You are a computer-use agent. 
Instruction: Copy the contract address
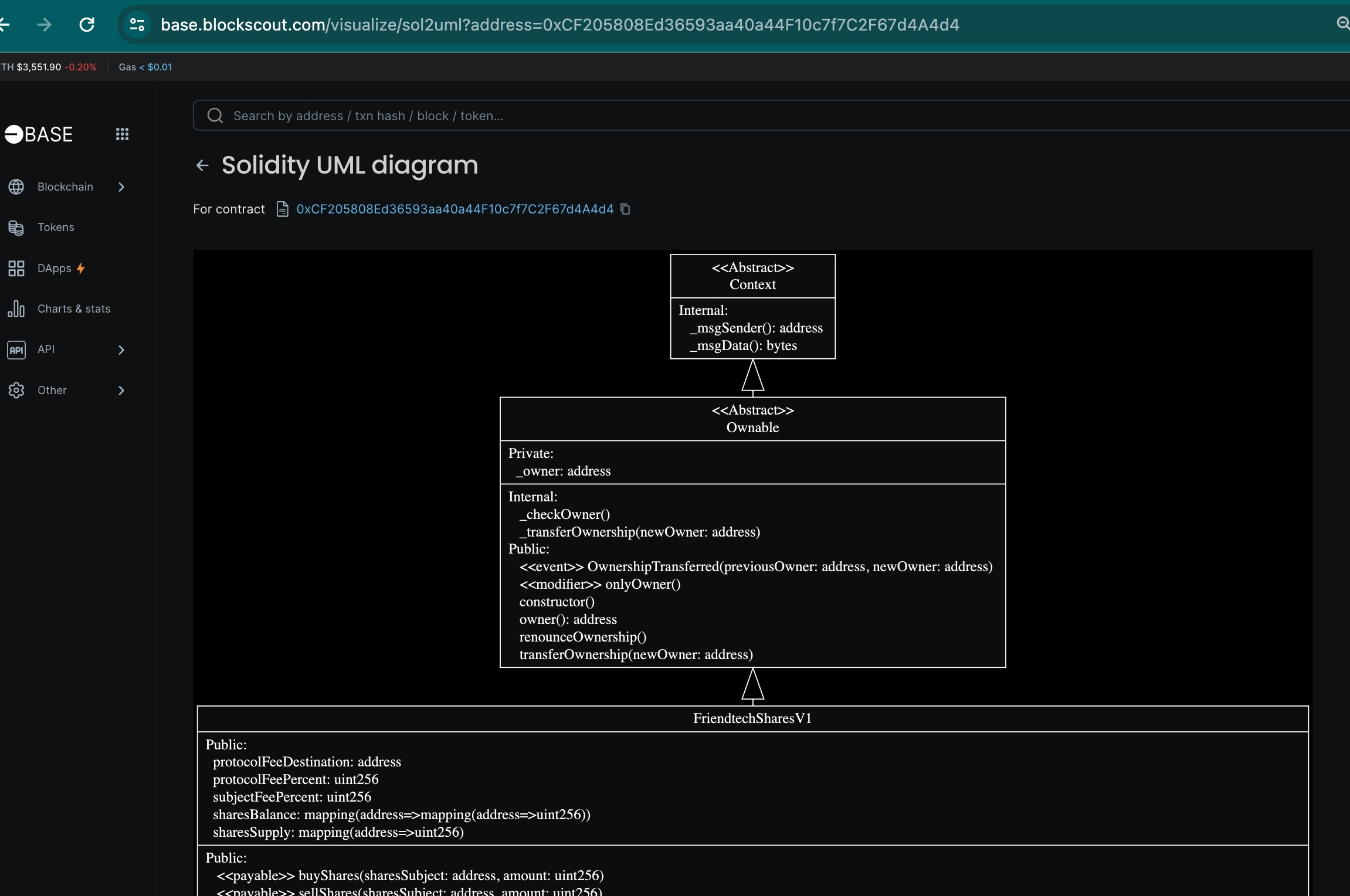click(x=625, y=209)
